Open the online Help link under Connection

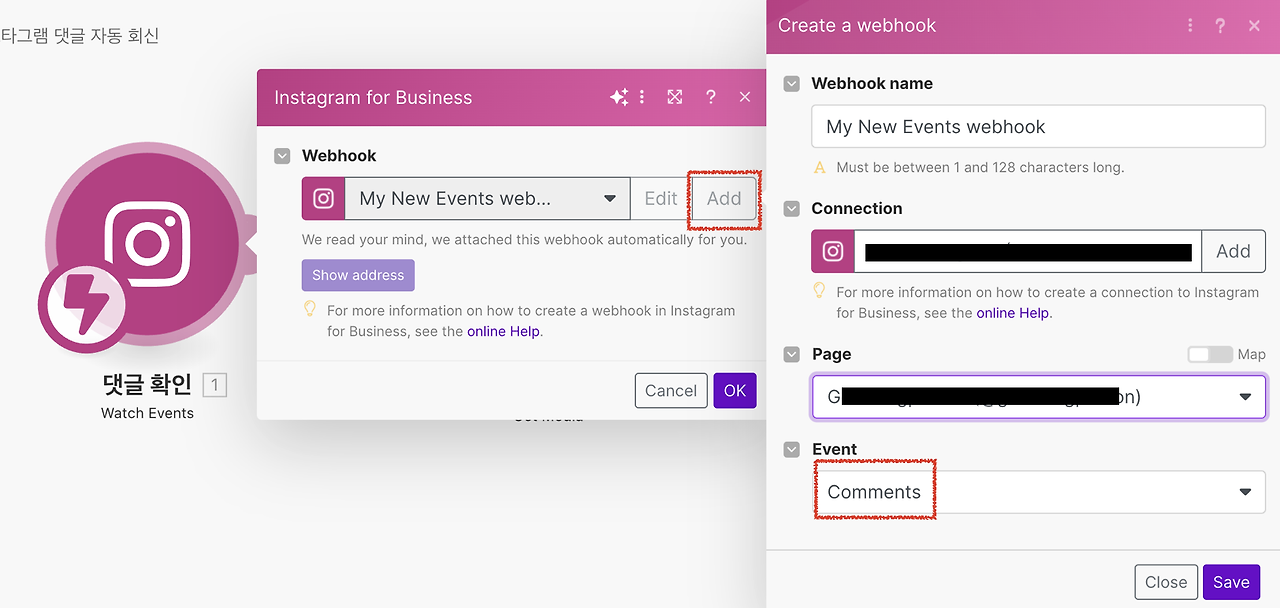[x=1013, y=313]
